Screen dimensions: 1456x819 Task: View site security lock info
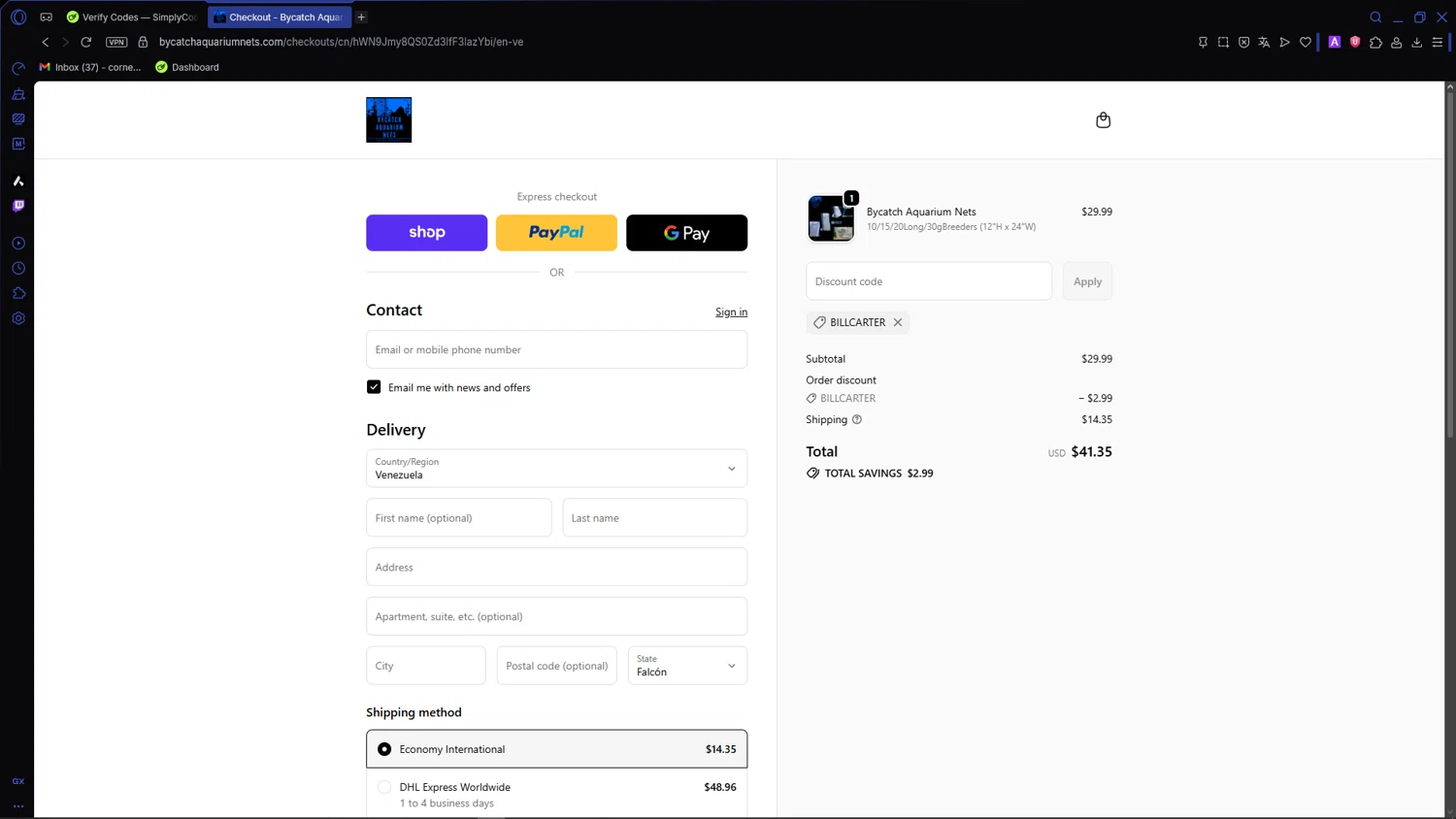click(x=143, y=42)
